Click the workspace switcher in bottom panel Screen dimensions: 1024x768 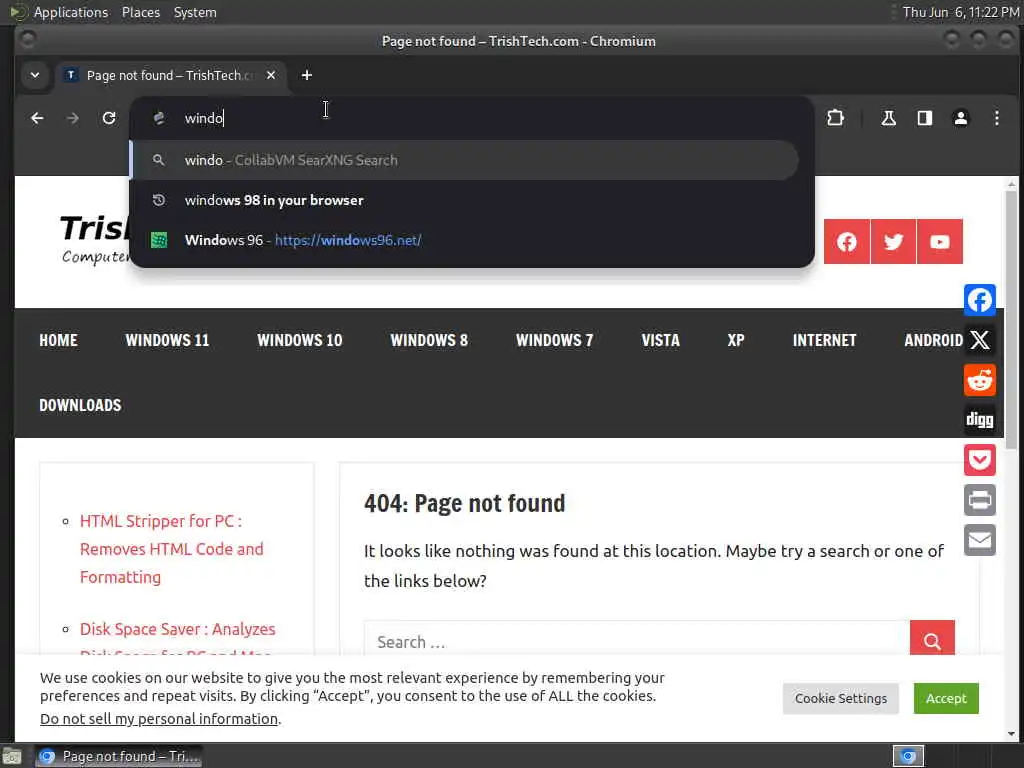coord(908,756)
